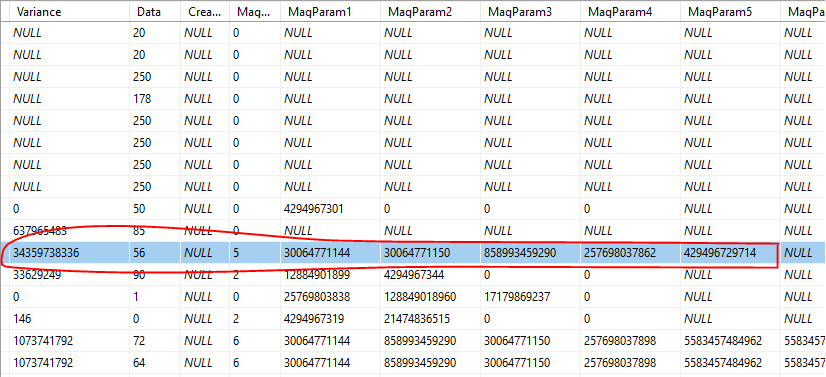
Task: Click the MaqParam3 column header
Action: pyautogui.click(x=530, y=12)
